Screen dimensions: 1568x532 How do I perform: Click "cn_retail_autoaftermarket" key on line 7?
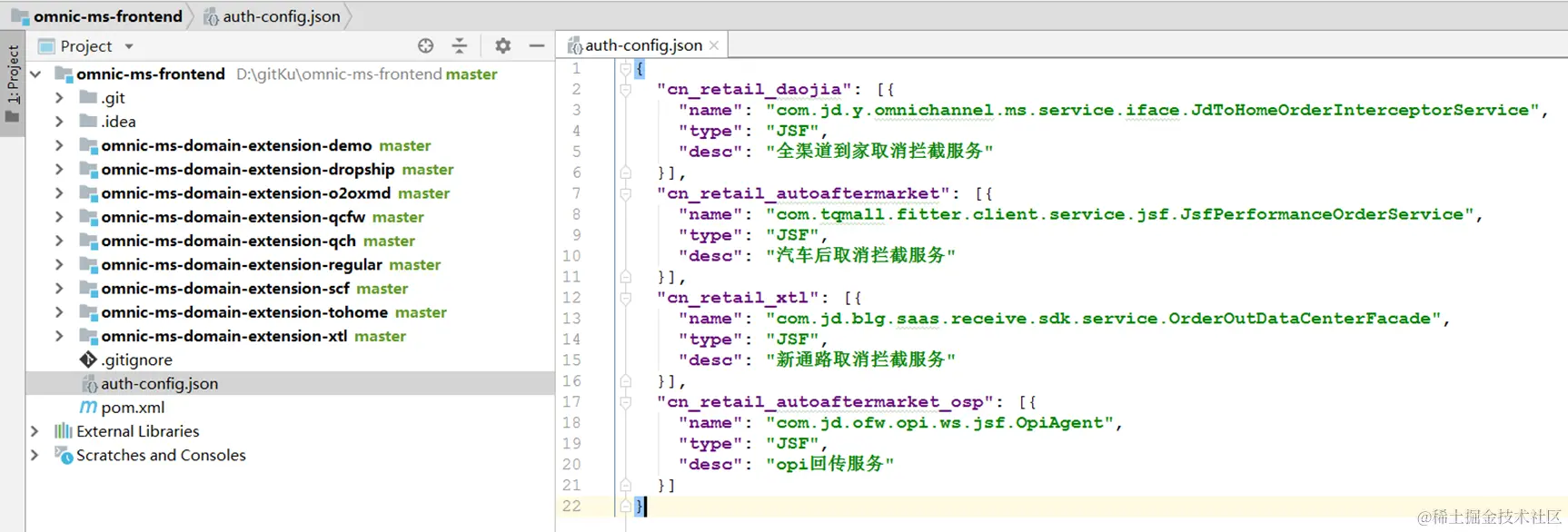pos(804,193)
